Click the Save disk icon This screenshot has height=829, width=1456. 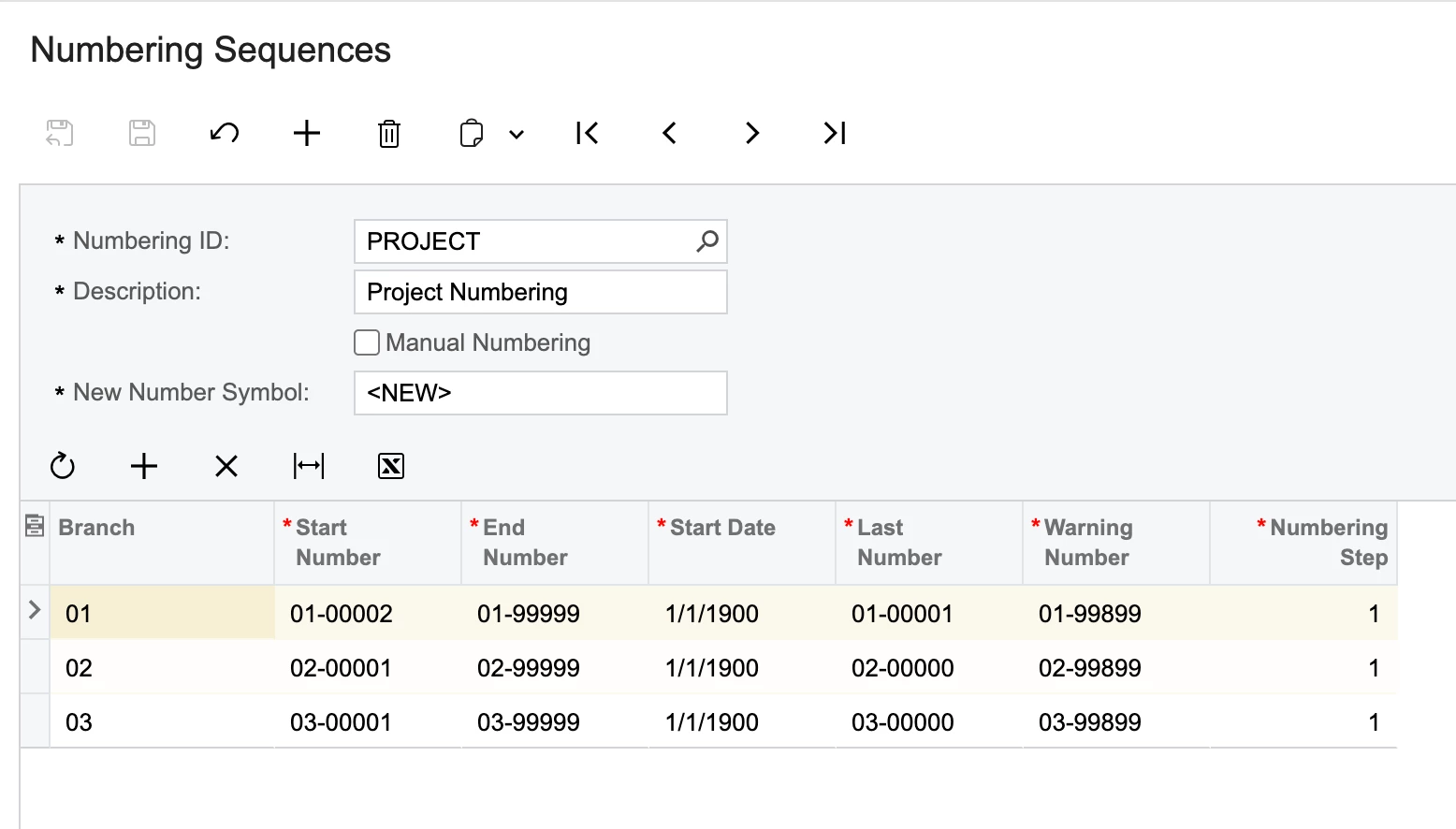[x=142, y=133]
